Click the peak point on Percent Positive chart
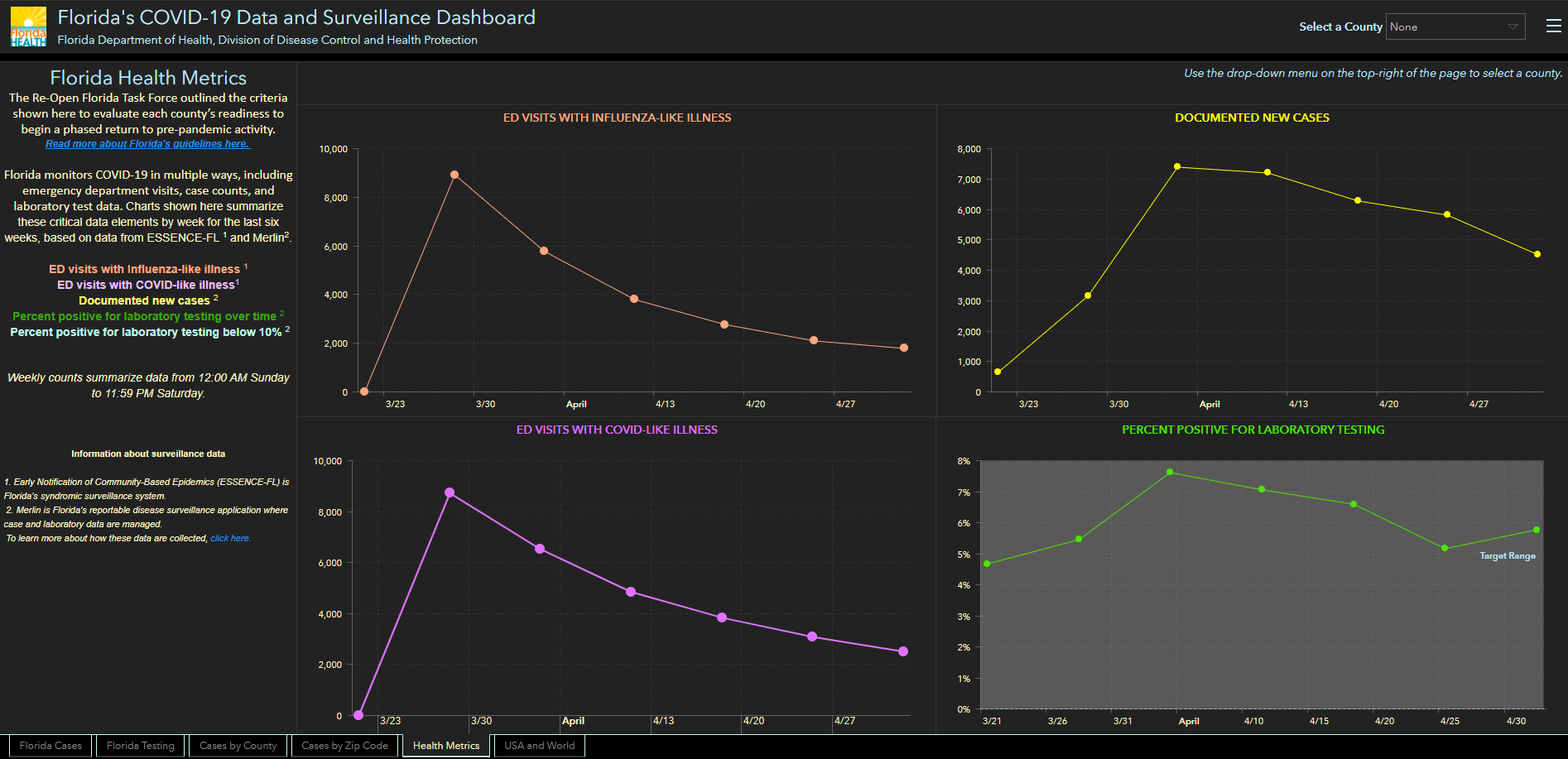 [1170, 472]
